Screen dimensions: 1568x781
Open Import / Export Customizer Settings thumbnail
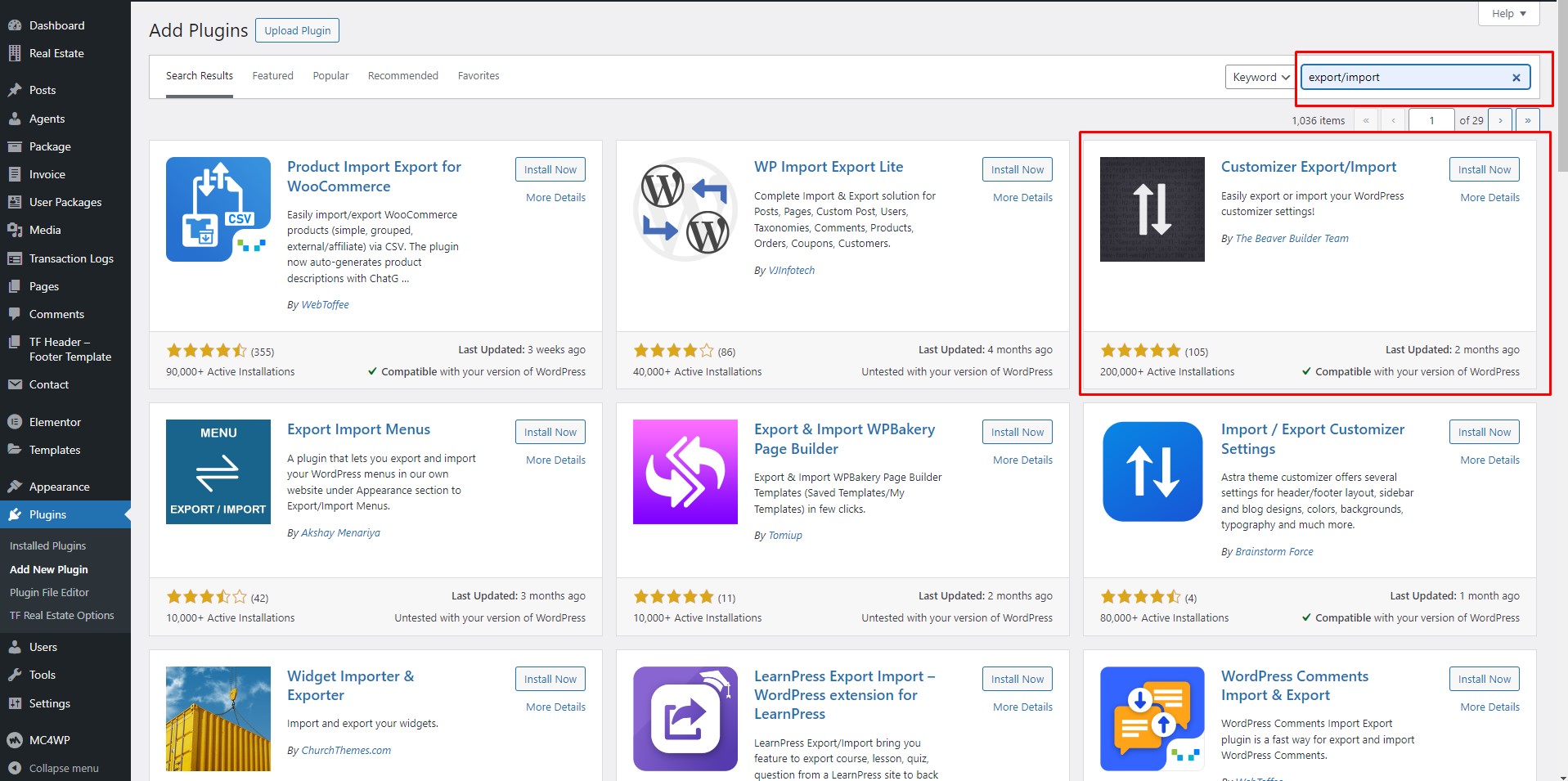(x=1152, y=472)
